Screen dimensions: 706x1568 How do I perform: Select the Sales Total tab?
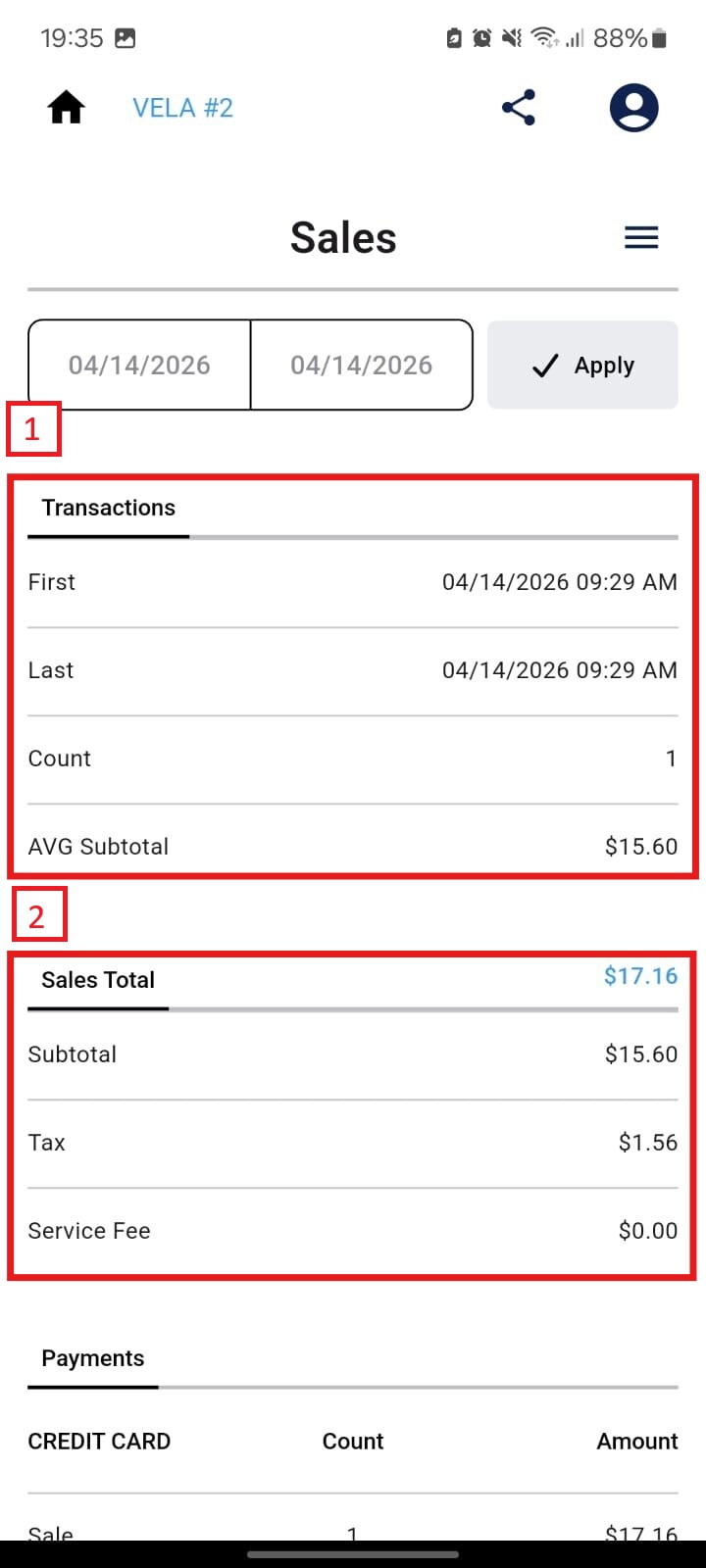coord(98,980)
